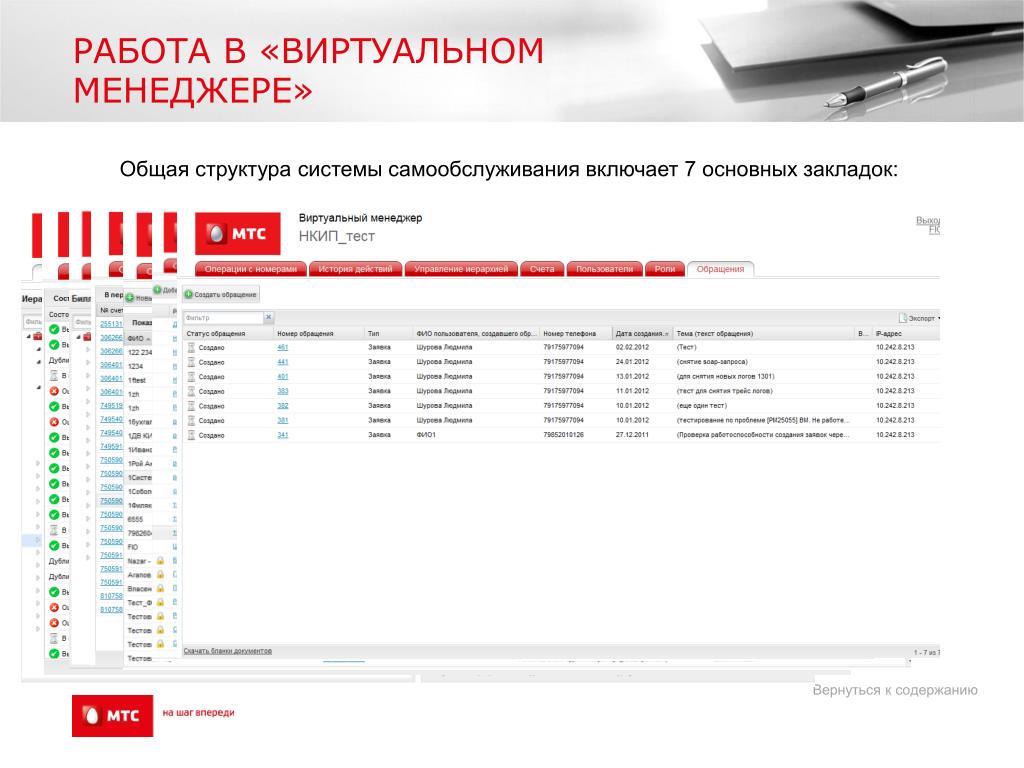
Task: Open request number 441 link
Action: point(282,362)
